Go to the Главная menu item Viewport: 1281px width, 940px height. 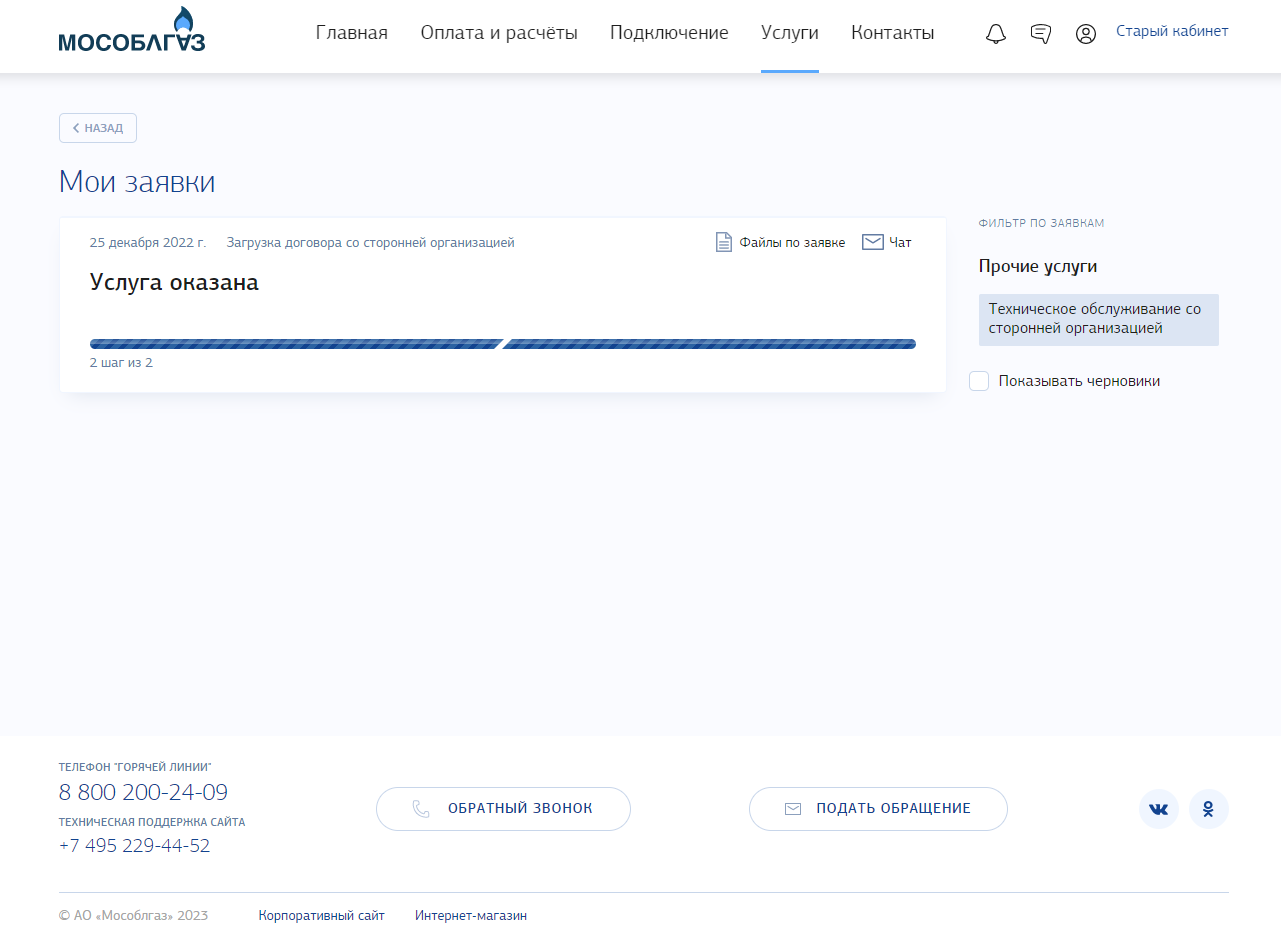tap(352, 33)
